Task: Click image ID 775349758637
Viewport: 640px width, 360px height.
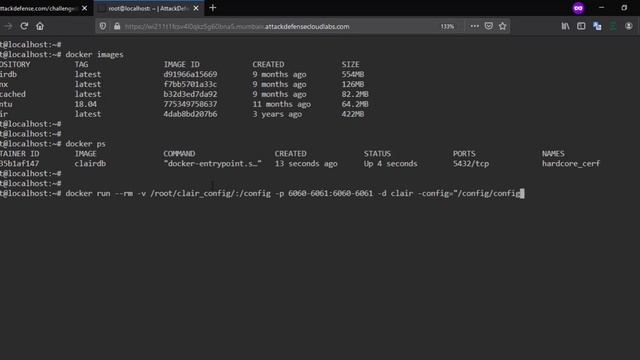Action: (x=190, y=104)
